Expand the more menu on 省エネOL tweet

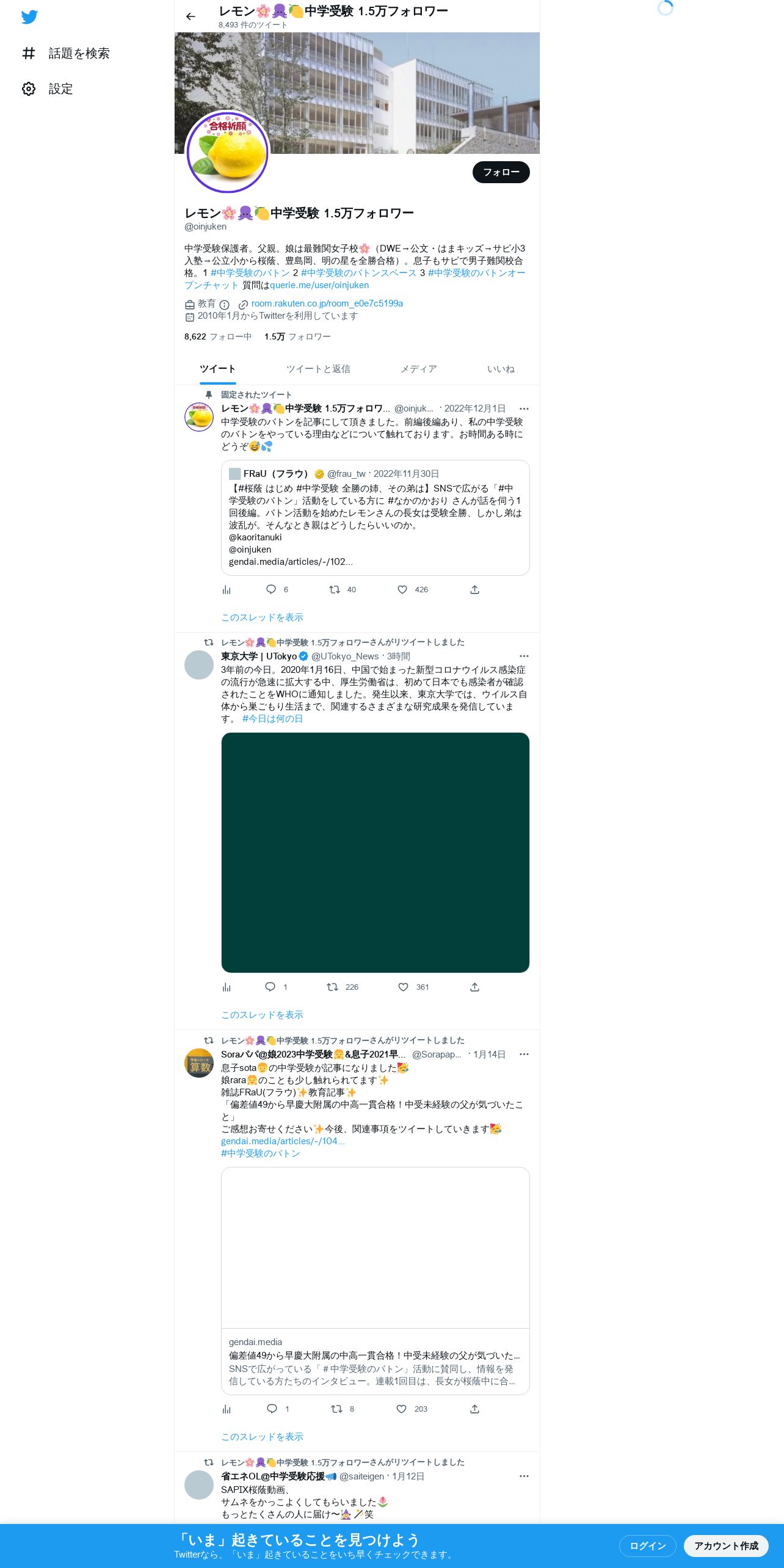[x=524, y=1476]
